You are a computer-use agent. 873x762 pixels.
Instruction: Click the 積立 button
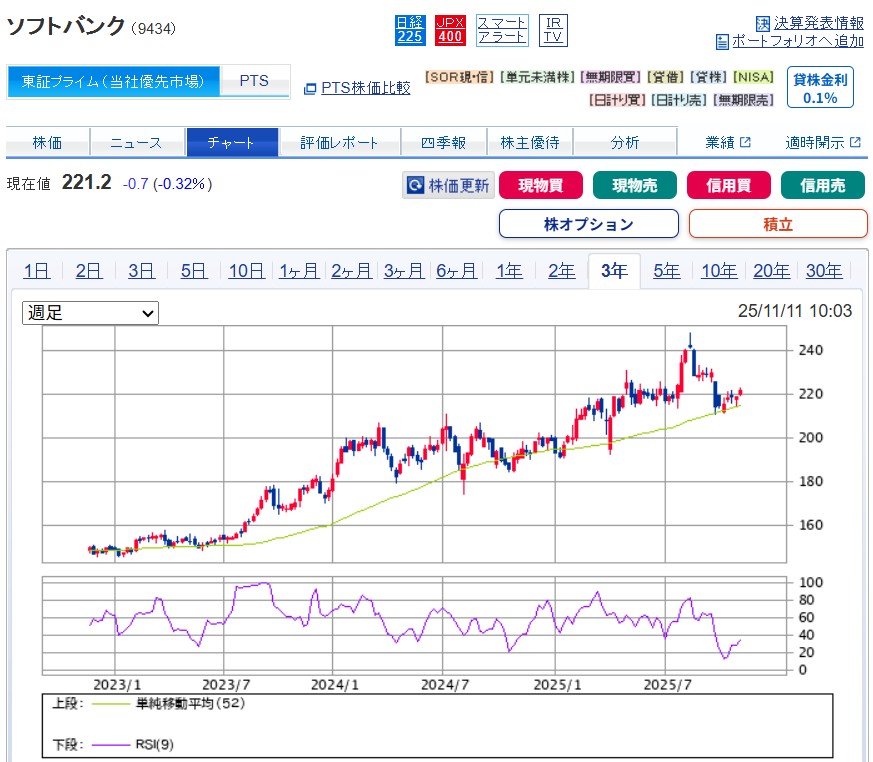coord(777,224)
